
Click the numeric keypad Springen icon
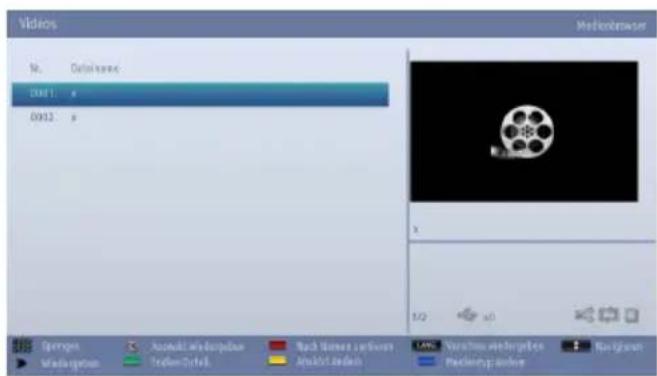(22, 346)
